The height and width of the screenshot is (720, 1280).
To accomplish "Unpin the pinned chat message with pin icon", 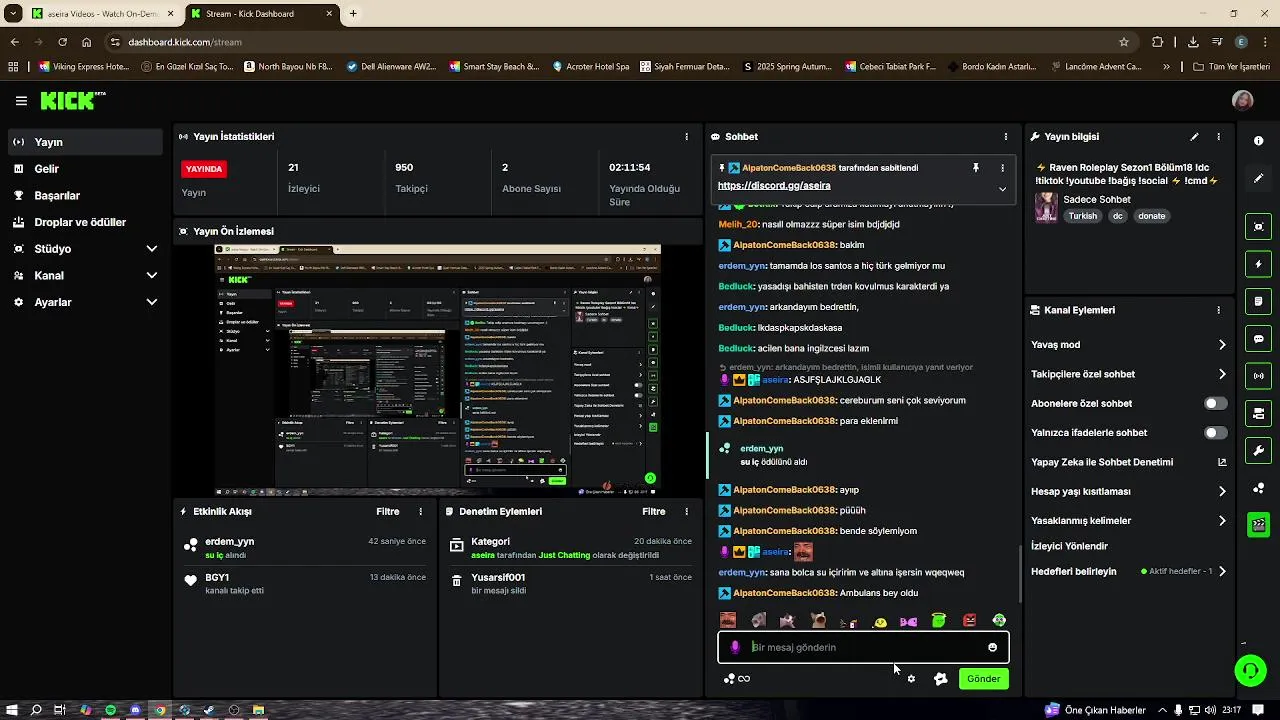I will [x=976, y=168].
